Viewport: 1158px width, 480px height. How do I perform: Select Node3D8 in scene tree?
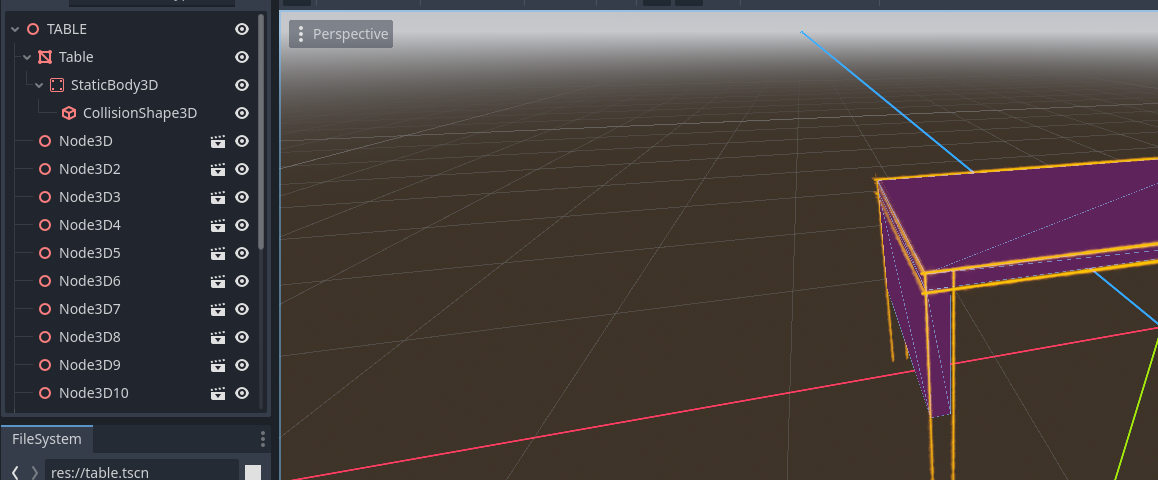pyautogui.click(x=89, y=337)
